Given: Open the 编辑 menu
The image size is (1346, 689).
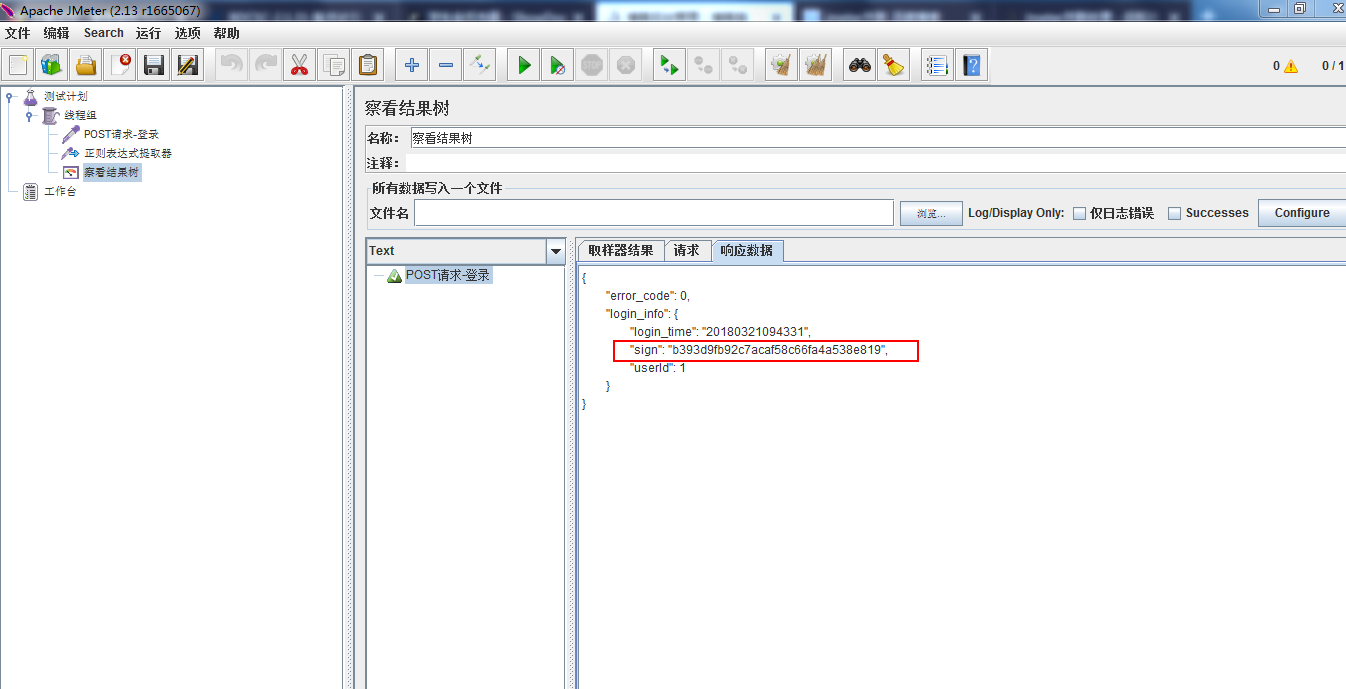Looking at the screenshot, I should pos(57,33).
